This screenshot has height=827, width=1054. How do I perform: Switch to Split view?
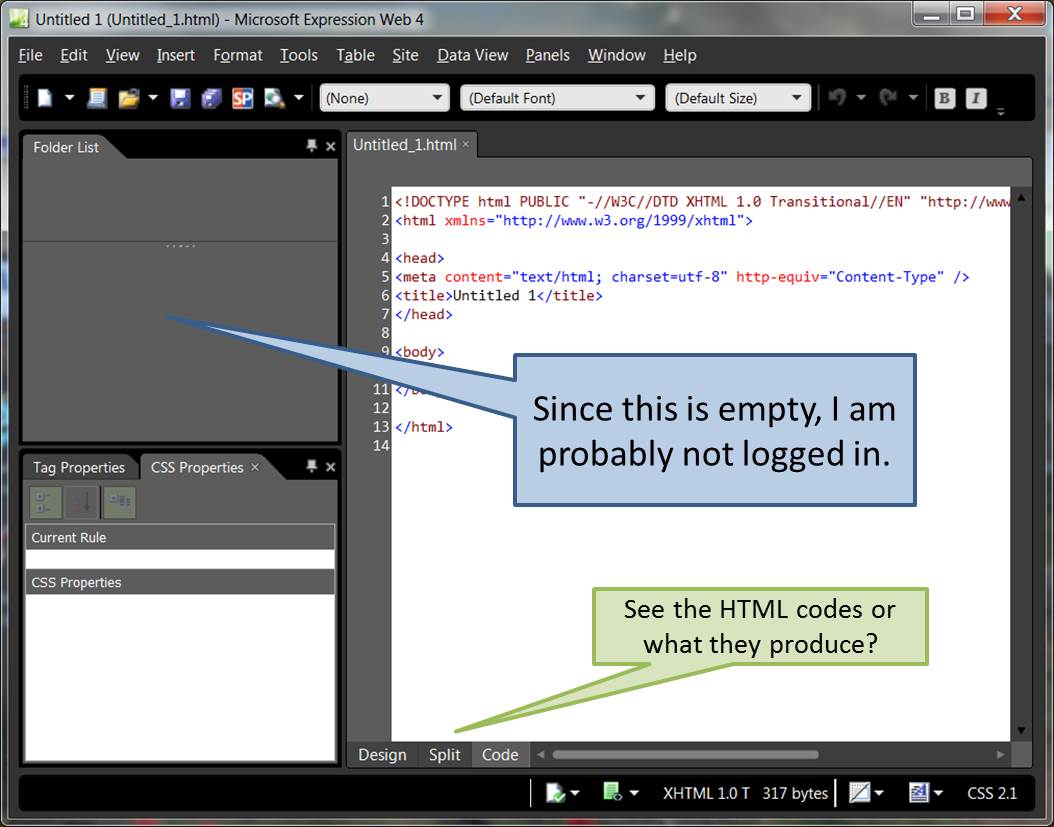point(445,755)
